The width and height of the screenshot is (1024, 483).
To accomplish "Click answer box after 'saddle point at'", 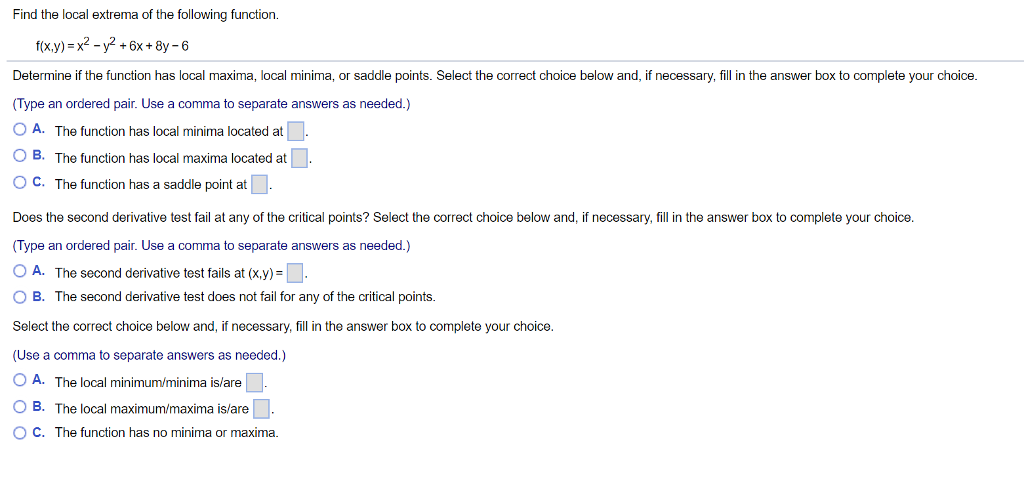I will point(259,185).
